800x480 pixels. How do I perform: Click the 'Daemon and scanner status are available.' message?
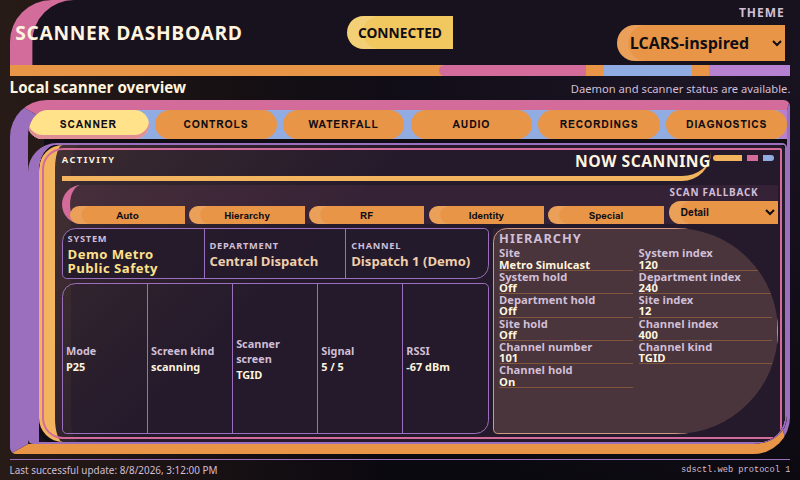[x=680, y=89]
